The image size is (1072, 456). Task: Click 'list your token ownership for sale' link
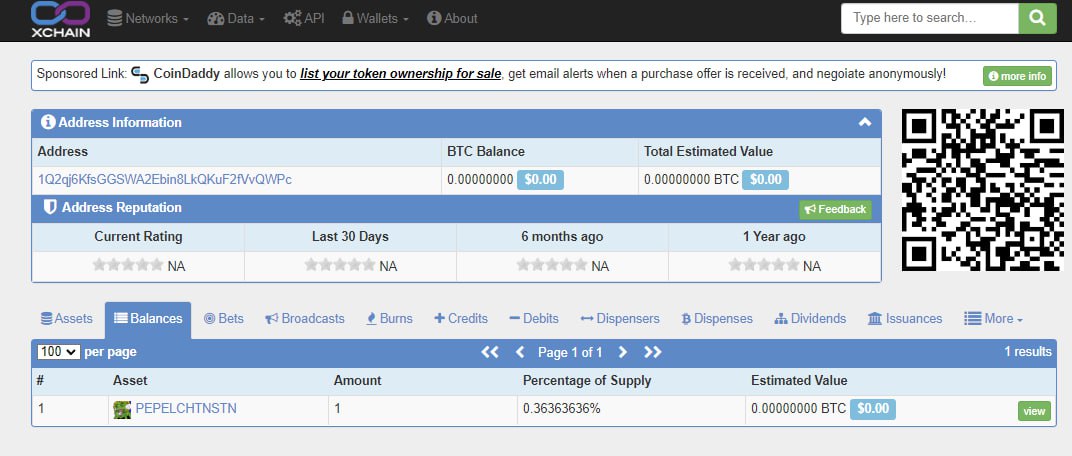[x=401, y=74]
